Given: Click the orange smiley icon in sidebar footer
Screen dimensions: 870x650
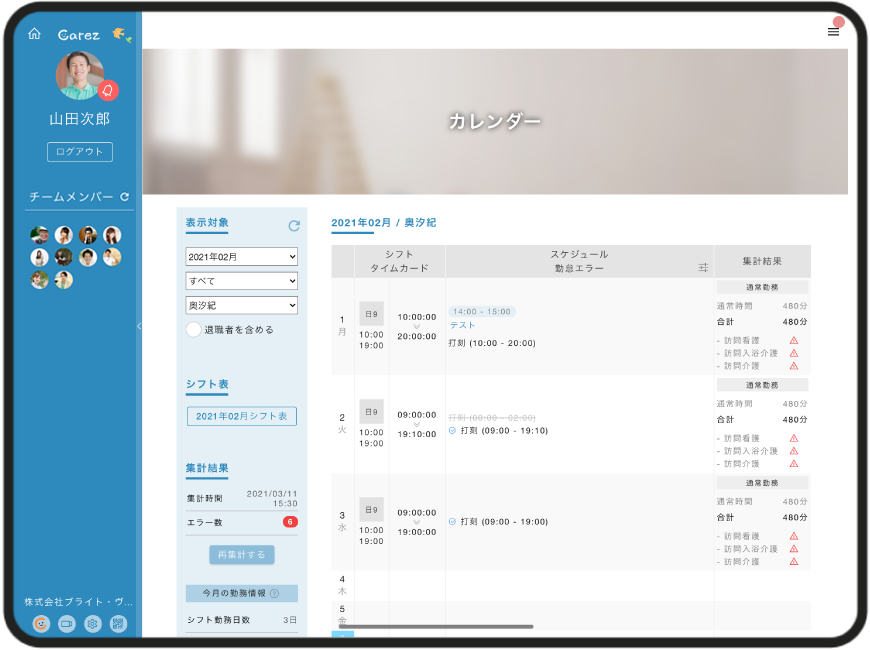Looking at the screenshot, I should [41, 624].
